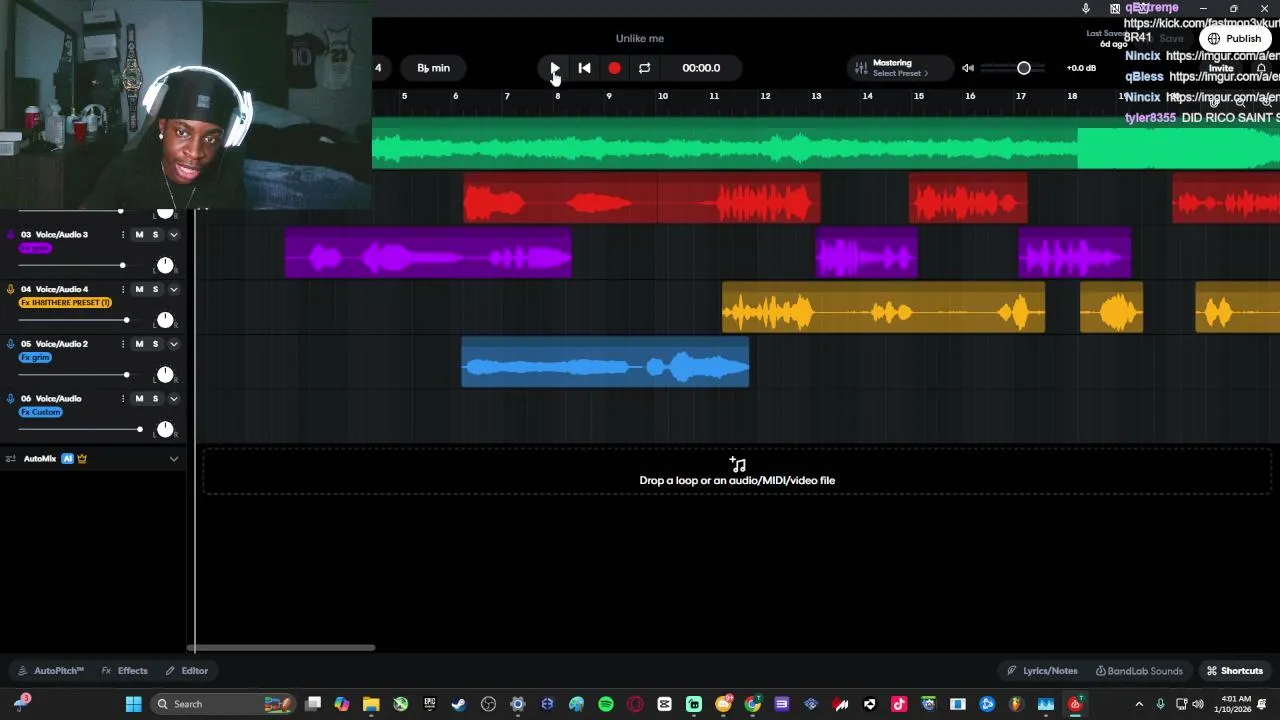Viewport: 1280px width, 720px height.
Task: Open the three-dot menu for Voice/Audio 3
Action: coord(123,234)
